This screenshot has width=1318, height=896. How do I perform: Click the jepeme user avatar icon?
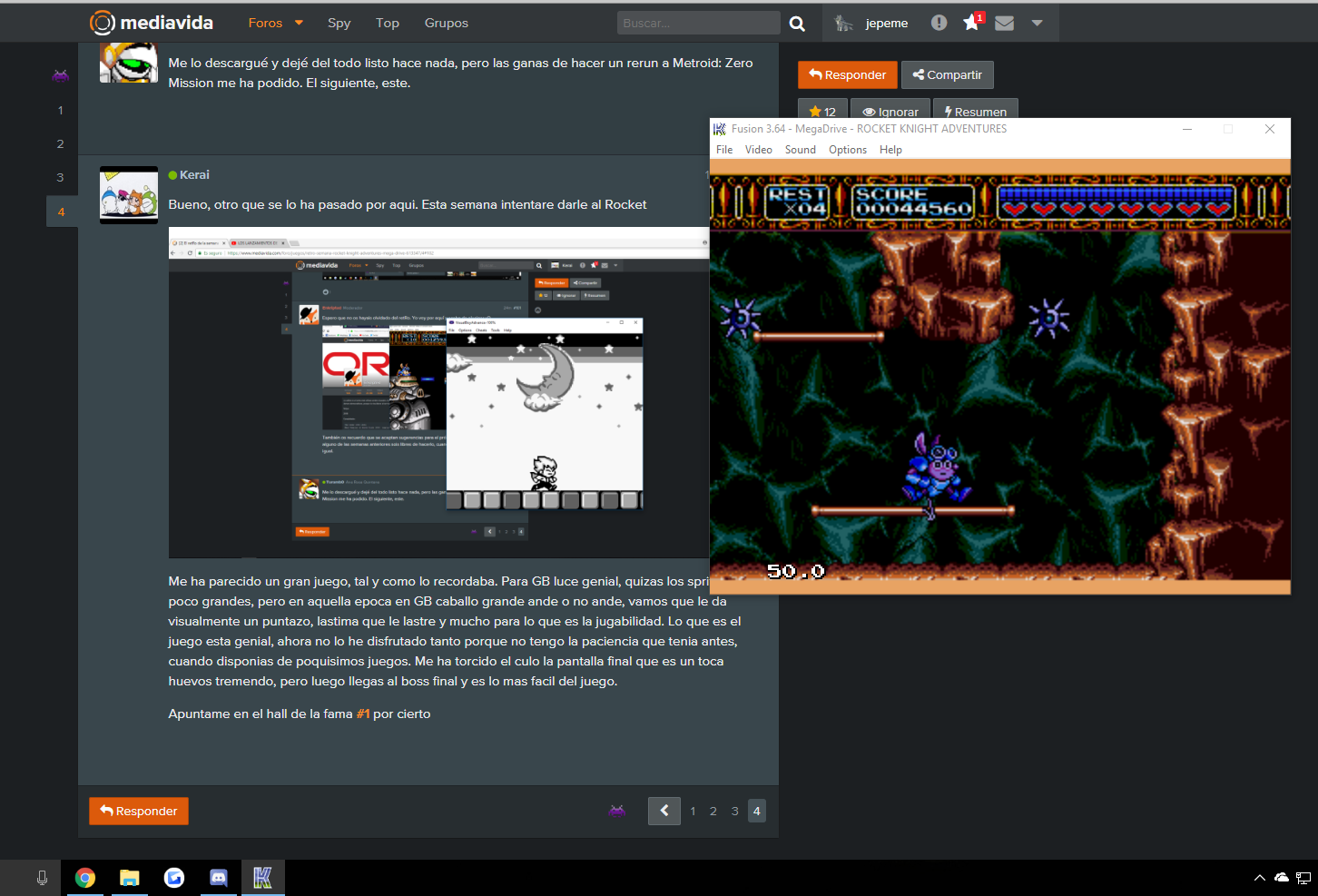[843, 23]
